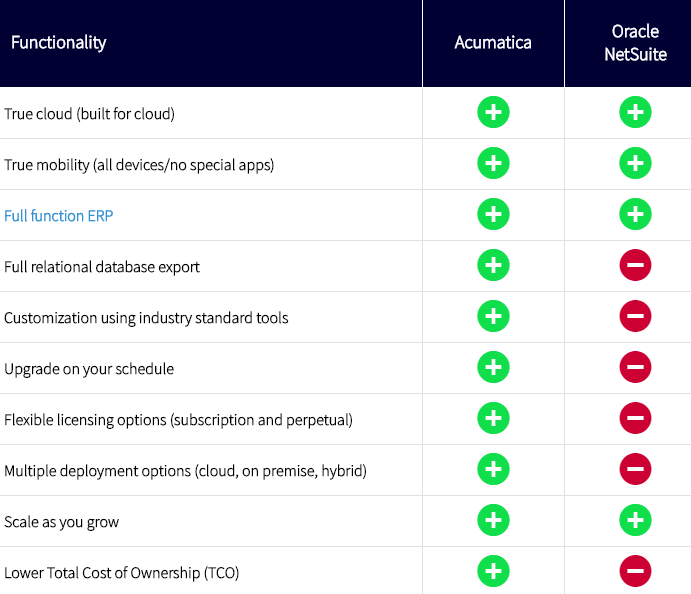Select the True mobility row label
Screen dimensions: 691x594
pyautogui.click(x=139, y=165)
